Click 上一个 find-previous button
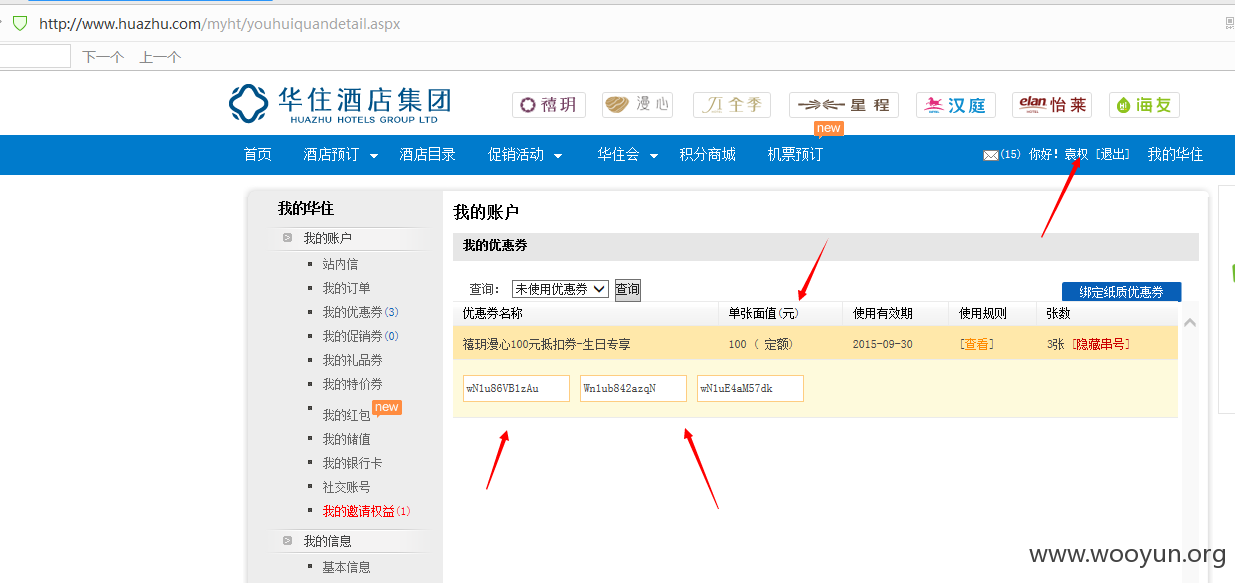This screenshot has width=1235, height=583. (160, 57)
